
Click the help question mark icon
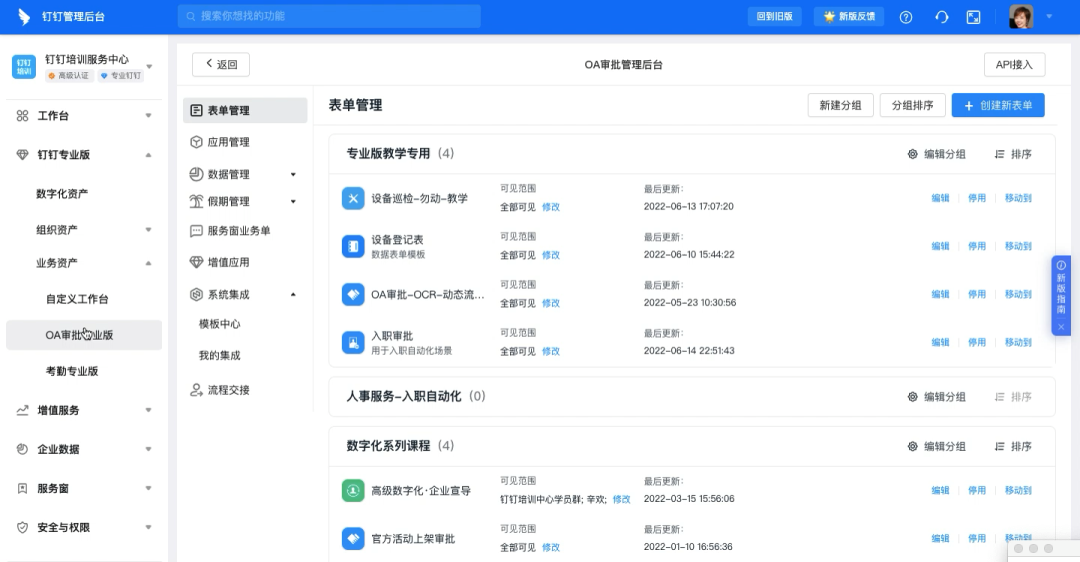click(x=906, y=17)
